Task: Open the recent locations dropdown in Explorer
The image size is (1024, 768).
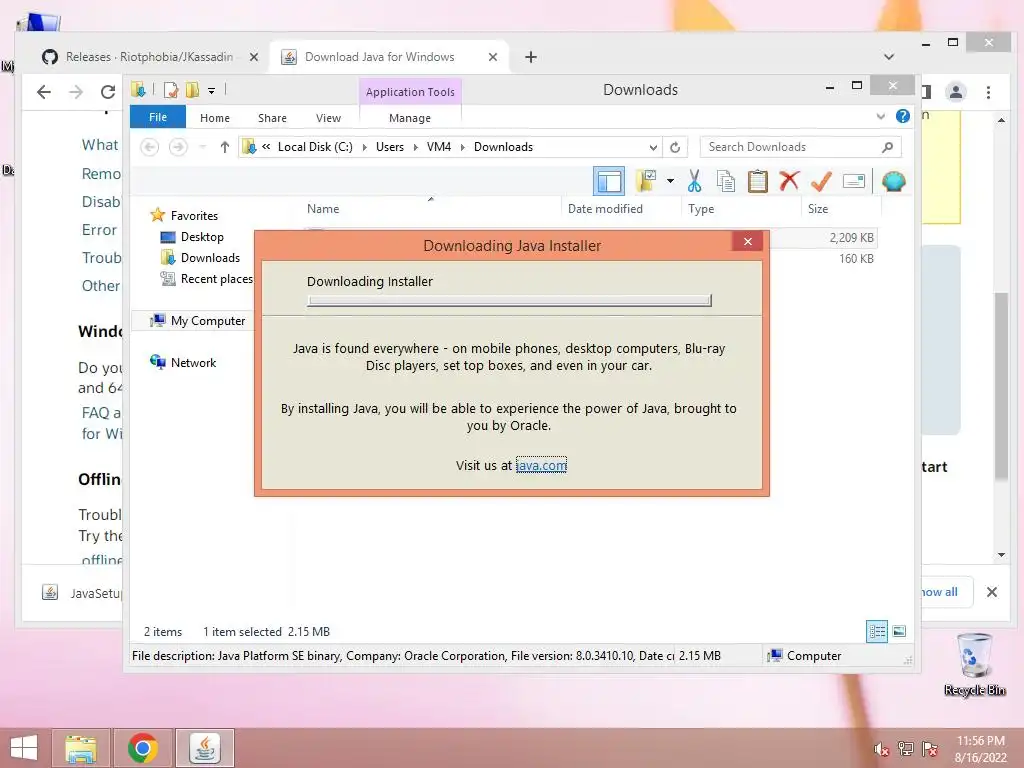Action: point(202,147)
